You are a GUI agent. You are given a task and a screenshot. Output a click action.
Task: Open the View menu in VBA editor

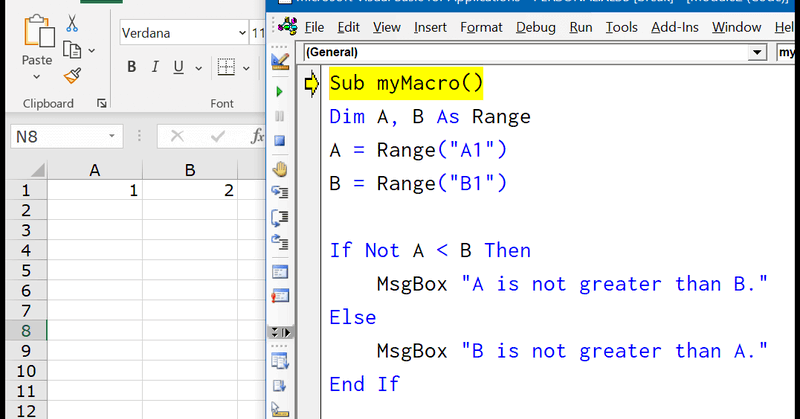(387, 27)
